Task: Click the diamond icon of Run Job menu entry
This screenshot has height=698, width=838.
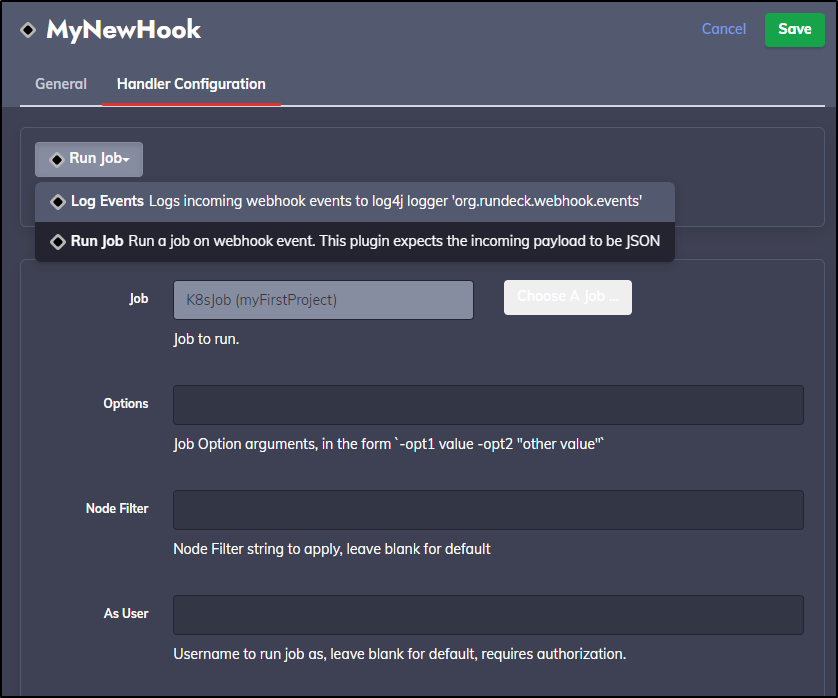Action: point(58,242)
